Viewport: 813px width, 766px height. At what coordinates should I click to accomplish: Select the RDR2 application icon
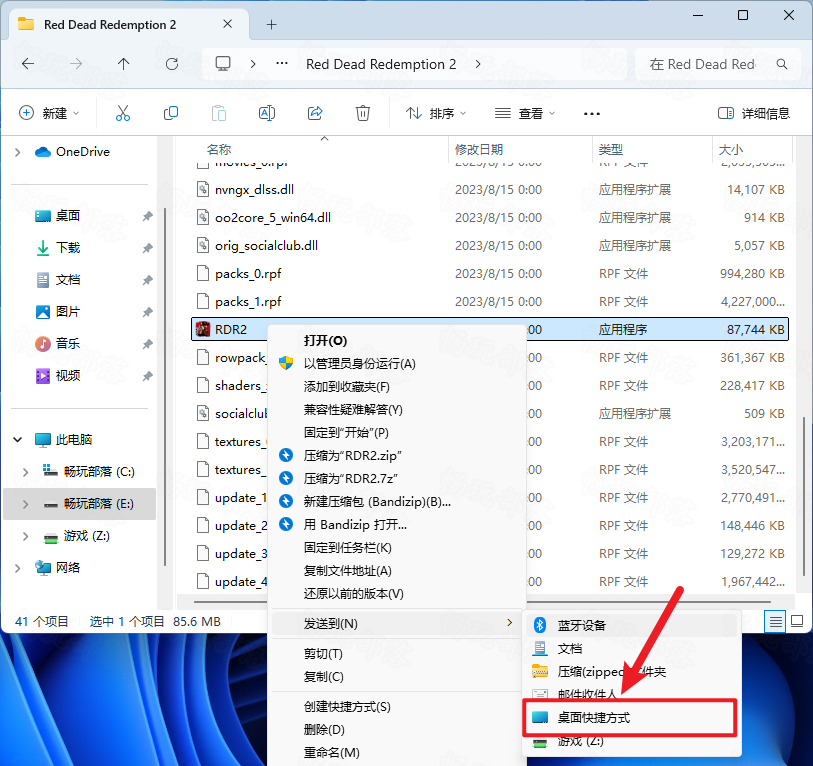[203, 329]
